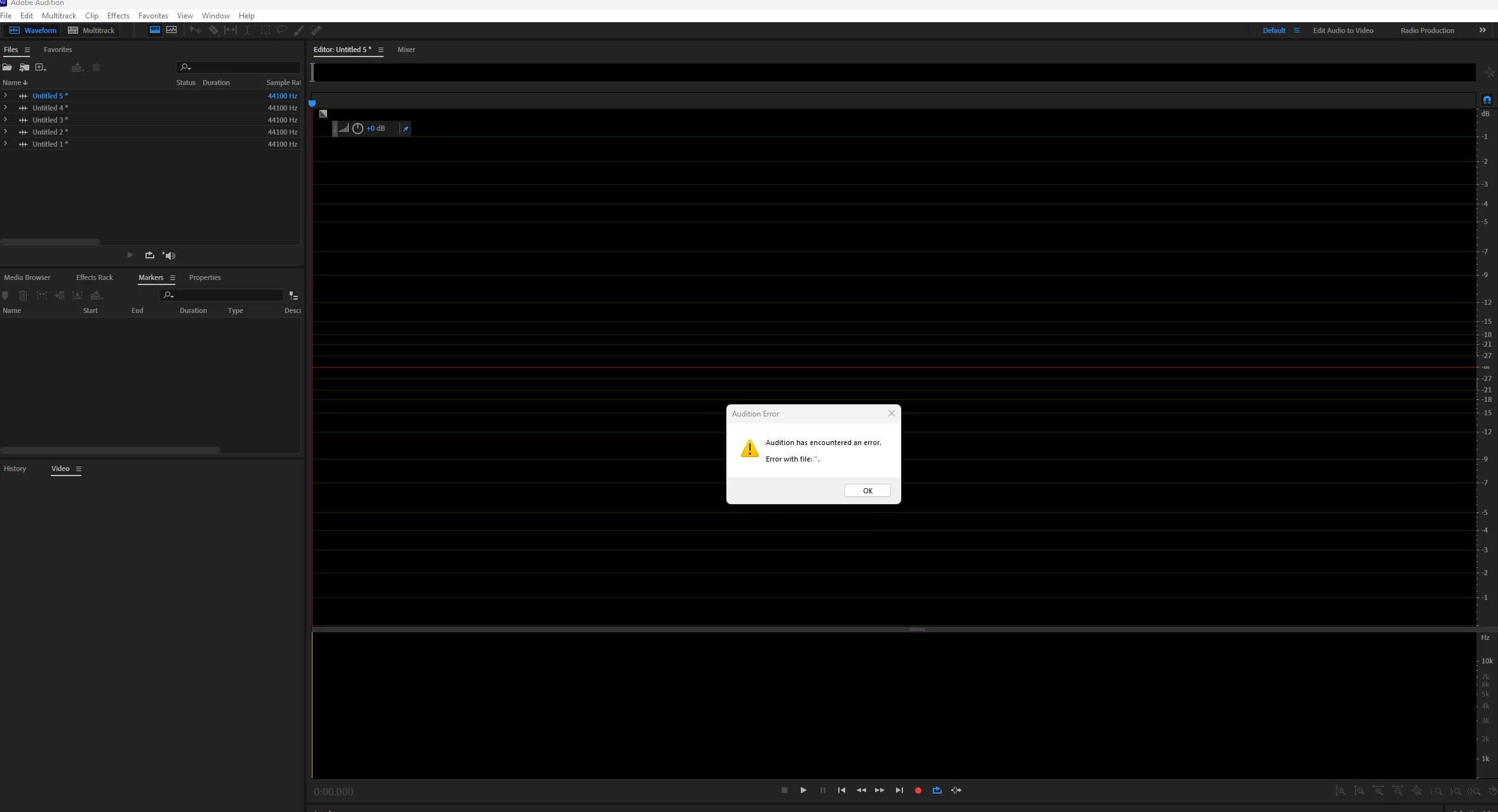Click OK in the error dialog
Screen dimensions: 1498x812
[867, 491]
